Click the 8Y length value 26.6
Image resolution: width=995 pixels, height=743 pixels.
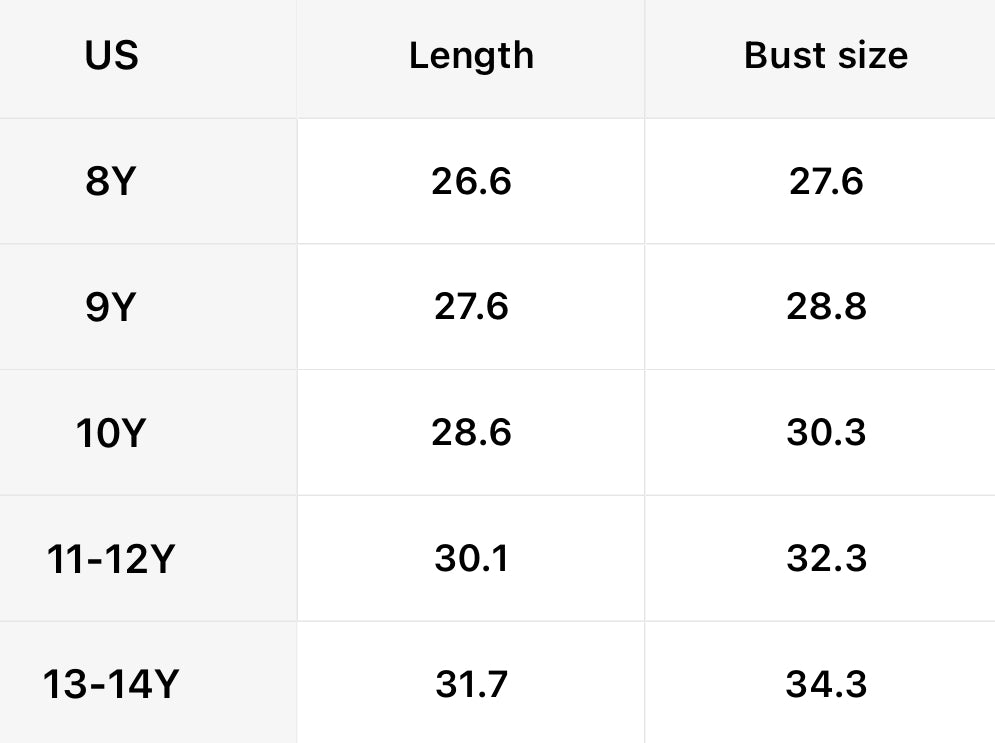click(471, 182)
